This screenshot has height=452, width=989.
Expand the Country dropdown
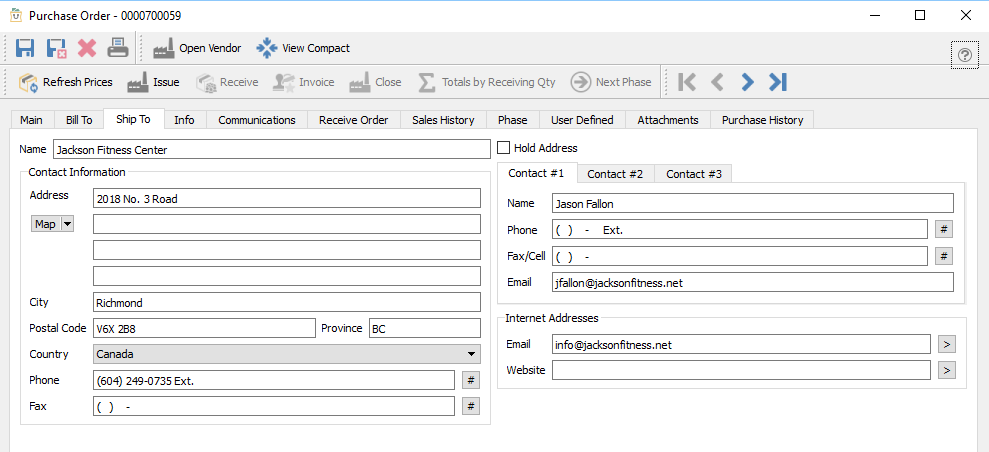(471, 354)
